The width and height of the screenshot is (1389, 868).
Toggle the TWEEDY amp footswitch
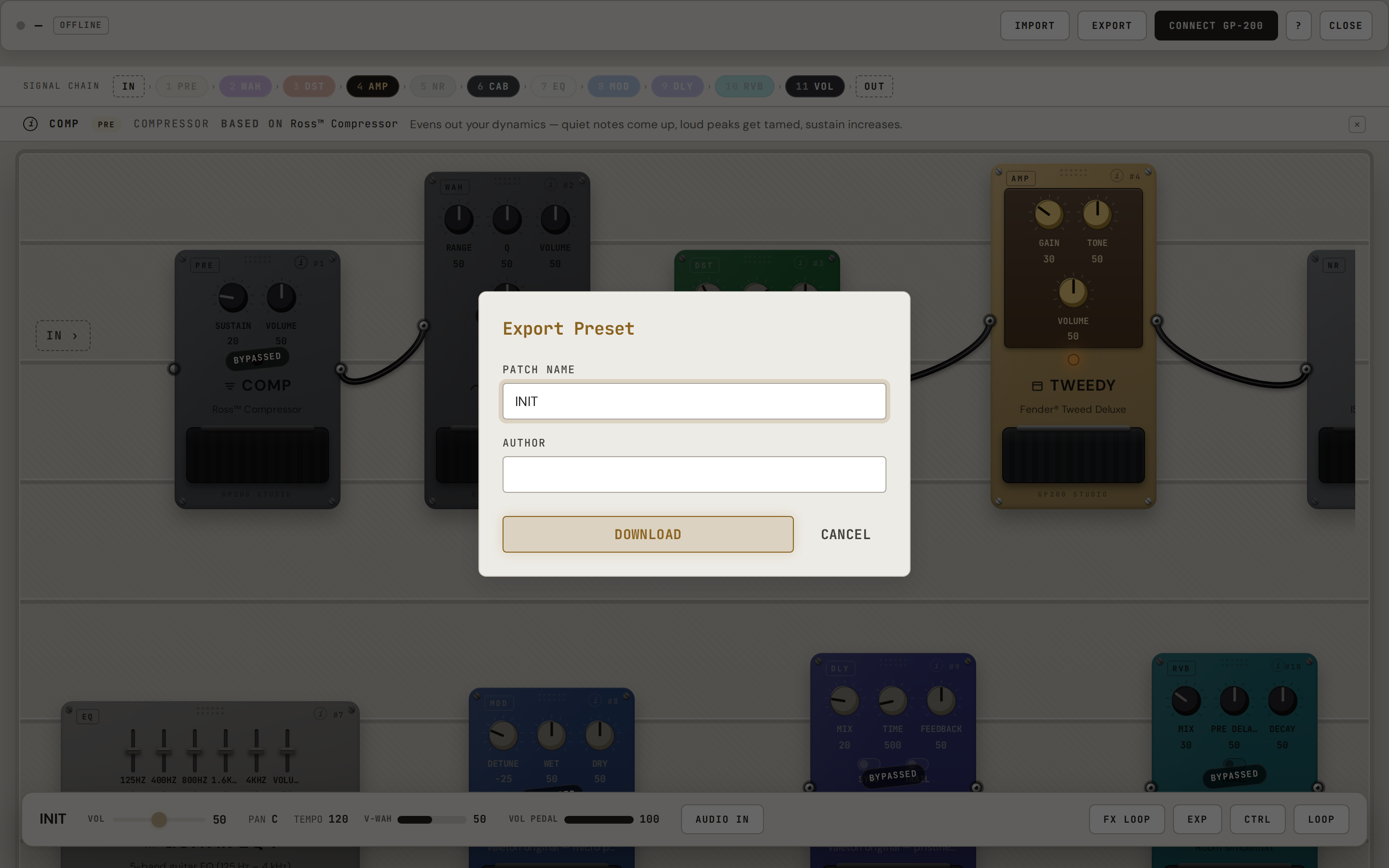click(1073, 455)
